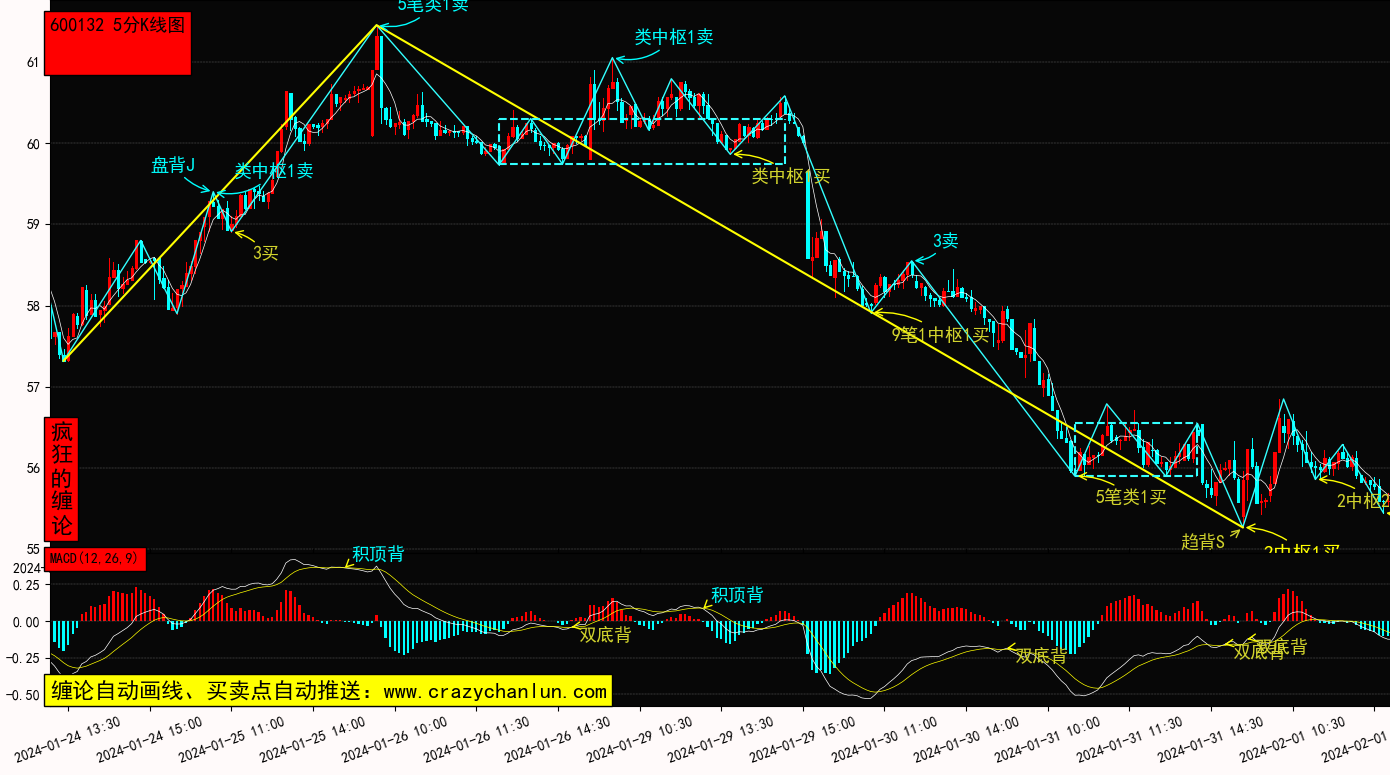This screenshot has width=1390, height=775.
Task: Select the 0.00 MACD zero-line axis value
Action: coord(27,622)
